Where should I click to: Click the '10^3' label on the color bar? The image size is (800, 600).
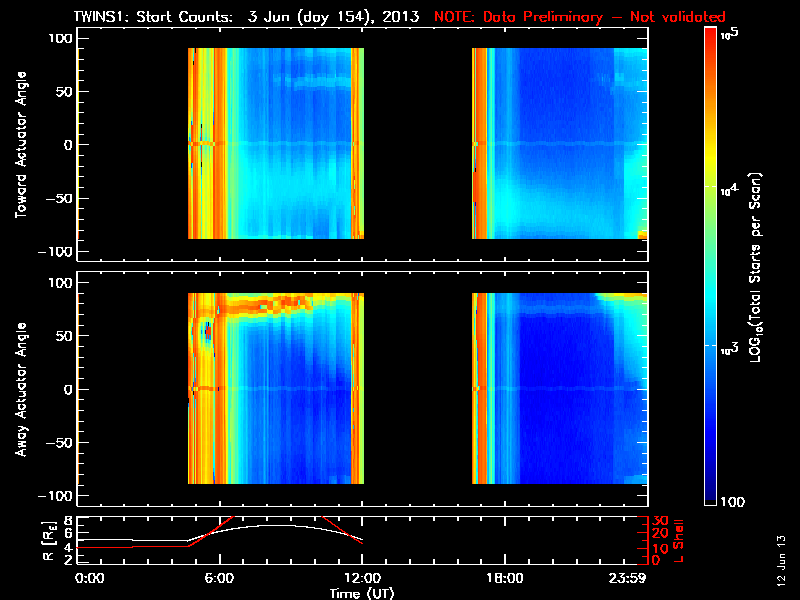729,349
